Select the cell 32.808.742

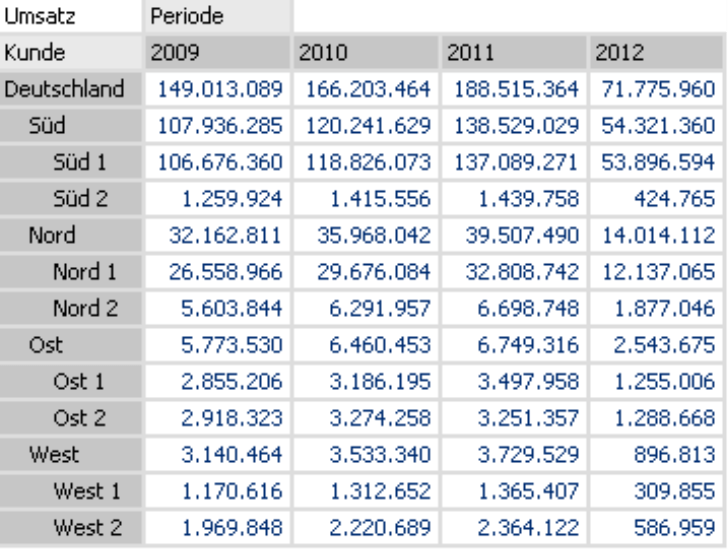(x=514, y=272)
